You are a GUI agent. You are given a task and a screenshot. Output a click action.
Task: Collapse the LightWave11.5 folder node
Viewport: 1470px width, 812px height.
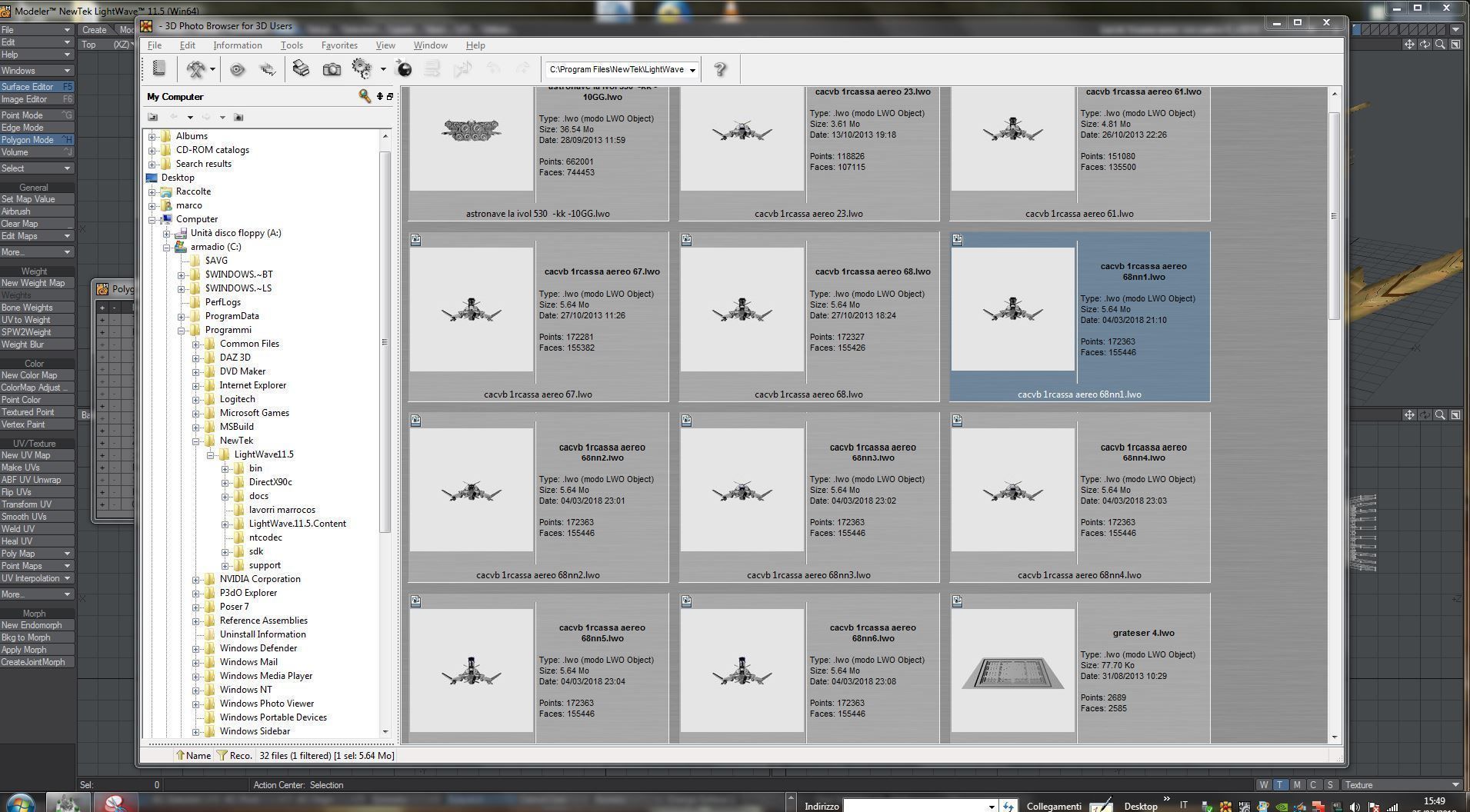coord(211,454)
